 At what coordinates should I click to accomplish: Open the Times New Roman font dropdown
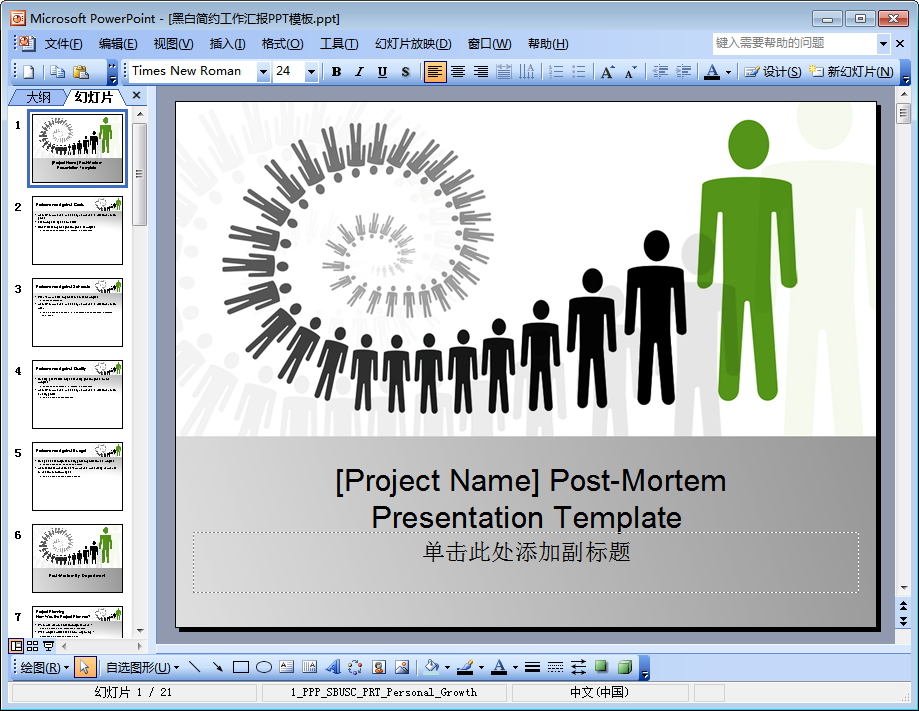click(263, 72)
